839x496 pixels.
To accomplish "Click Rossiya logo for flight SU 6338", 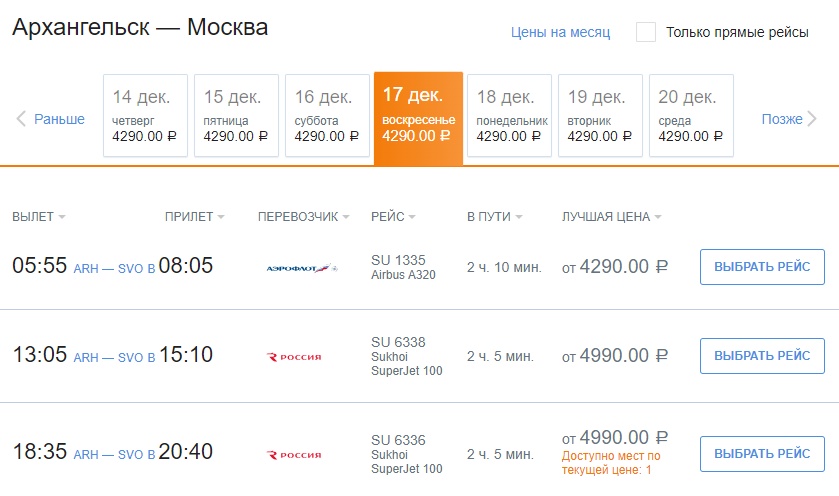I will (294, 357).
